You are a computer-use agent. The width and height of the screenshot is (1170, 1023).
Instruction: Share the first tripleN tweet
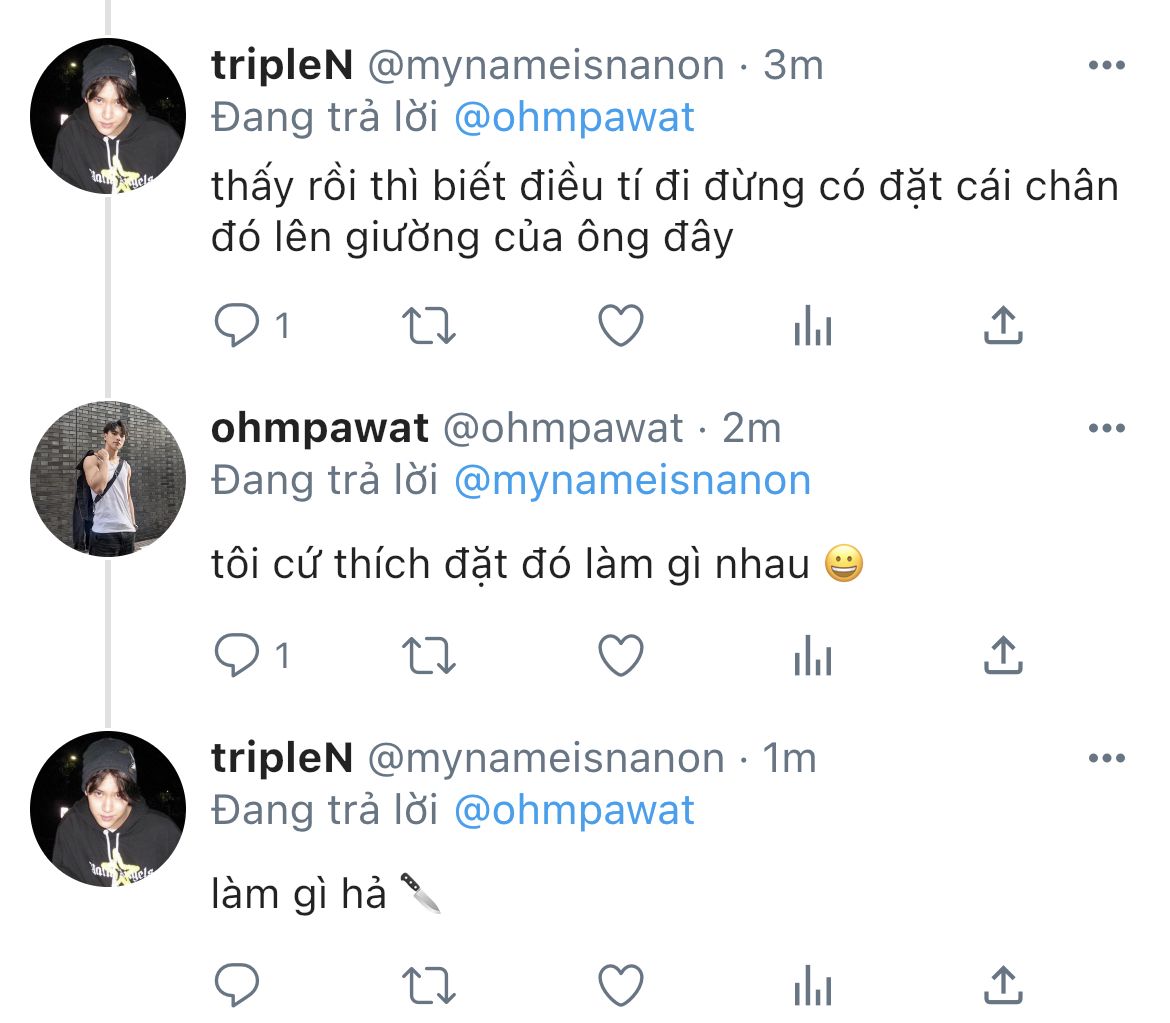pos(1003,326)
